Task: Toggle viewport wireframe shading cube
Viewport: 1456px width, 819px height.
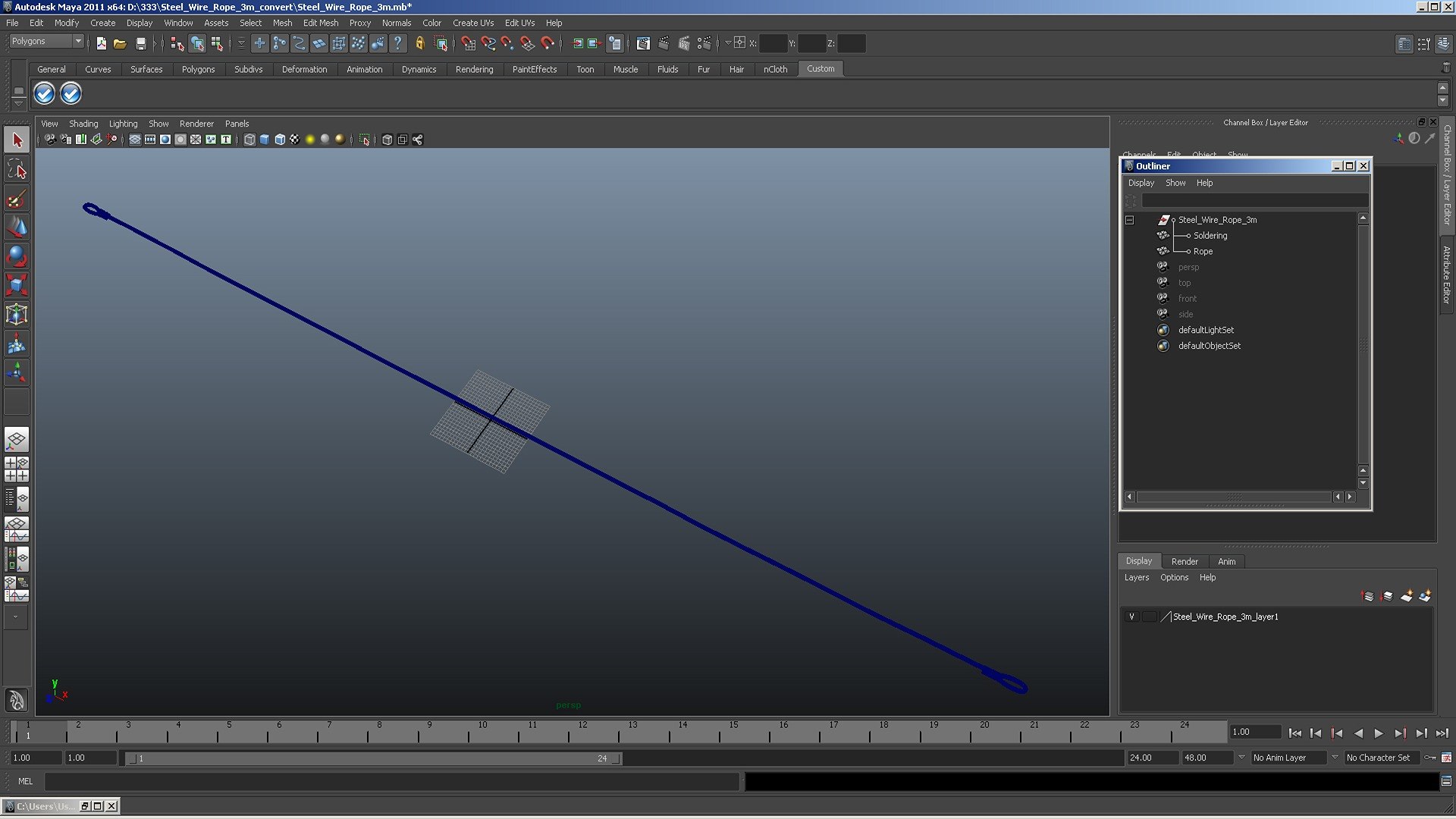Action: 249,140
